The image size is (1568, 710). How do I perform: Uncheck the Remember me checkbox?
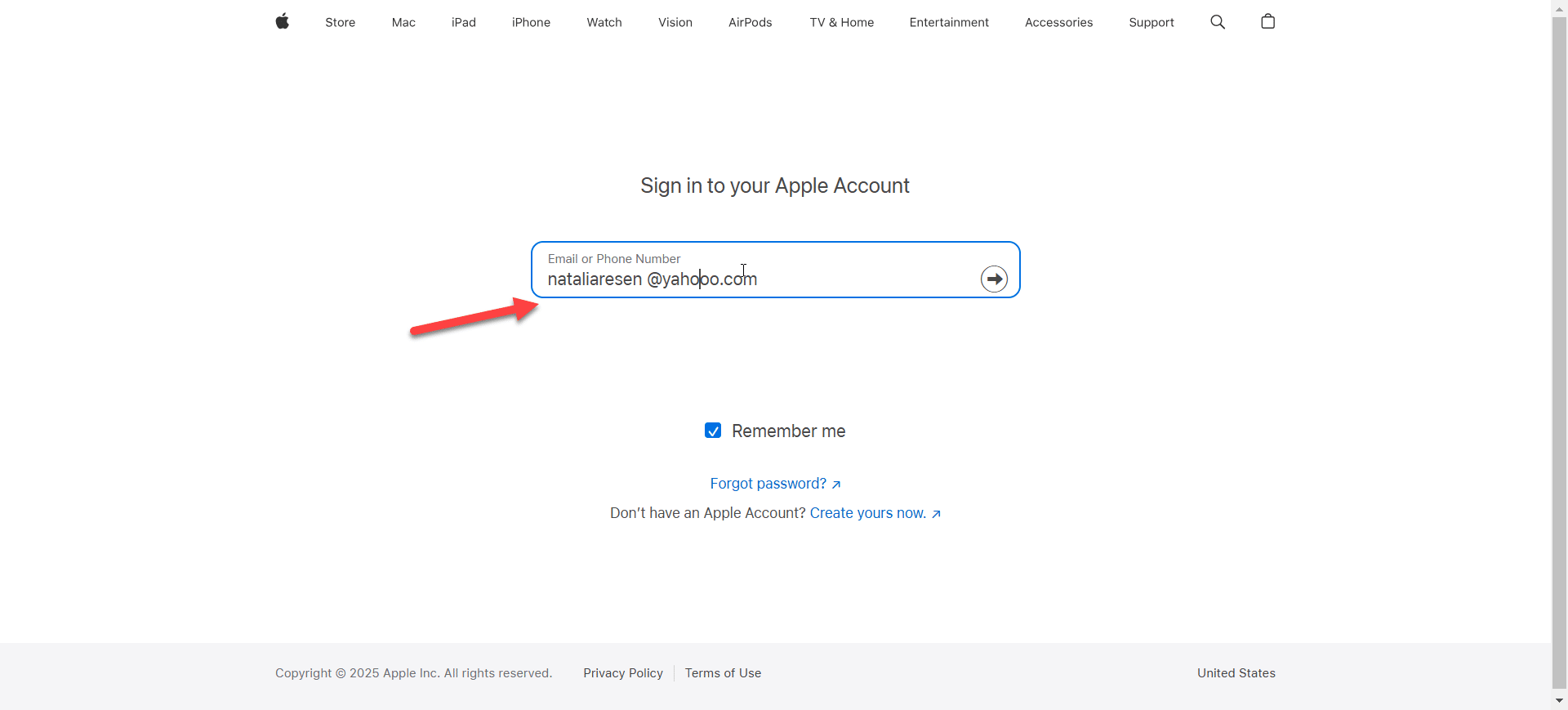click(713, 431)
